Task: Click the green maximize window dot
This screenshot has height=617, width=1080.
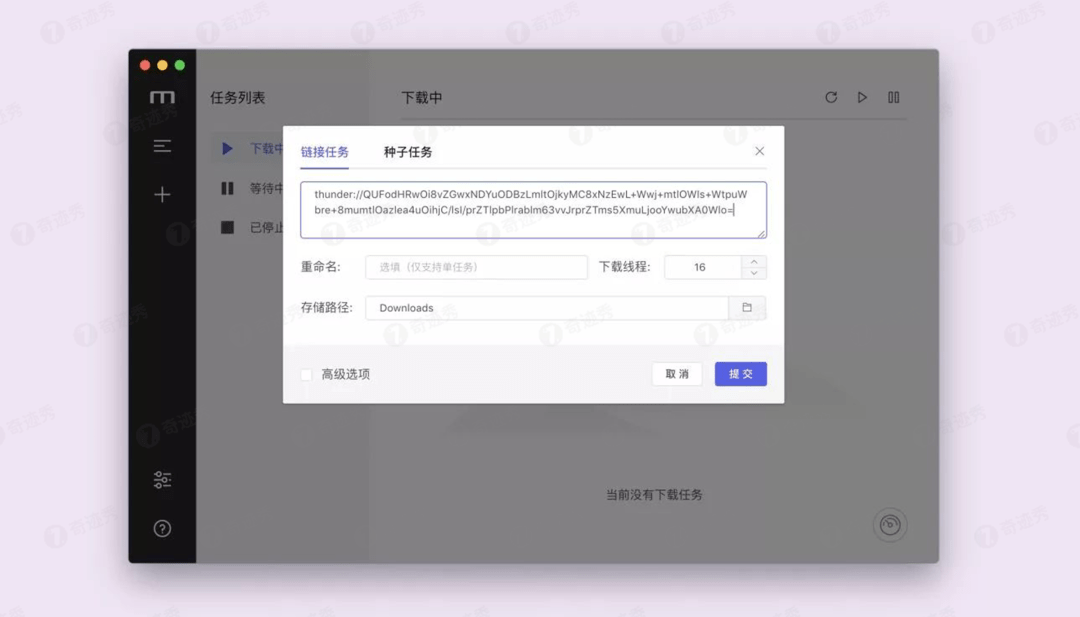Action: click(180, 65)
